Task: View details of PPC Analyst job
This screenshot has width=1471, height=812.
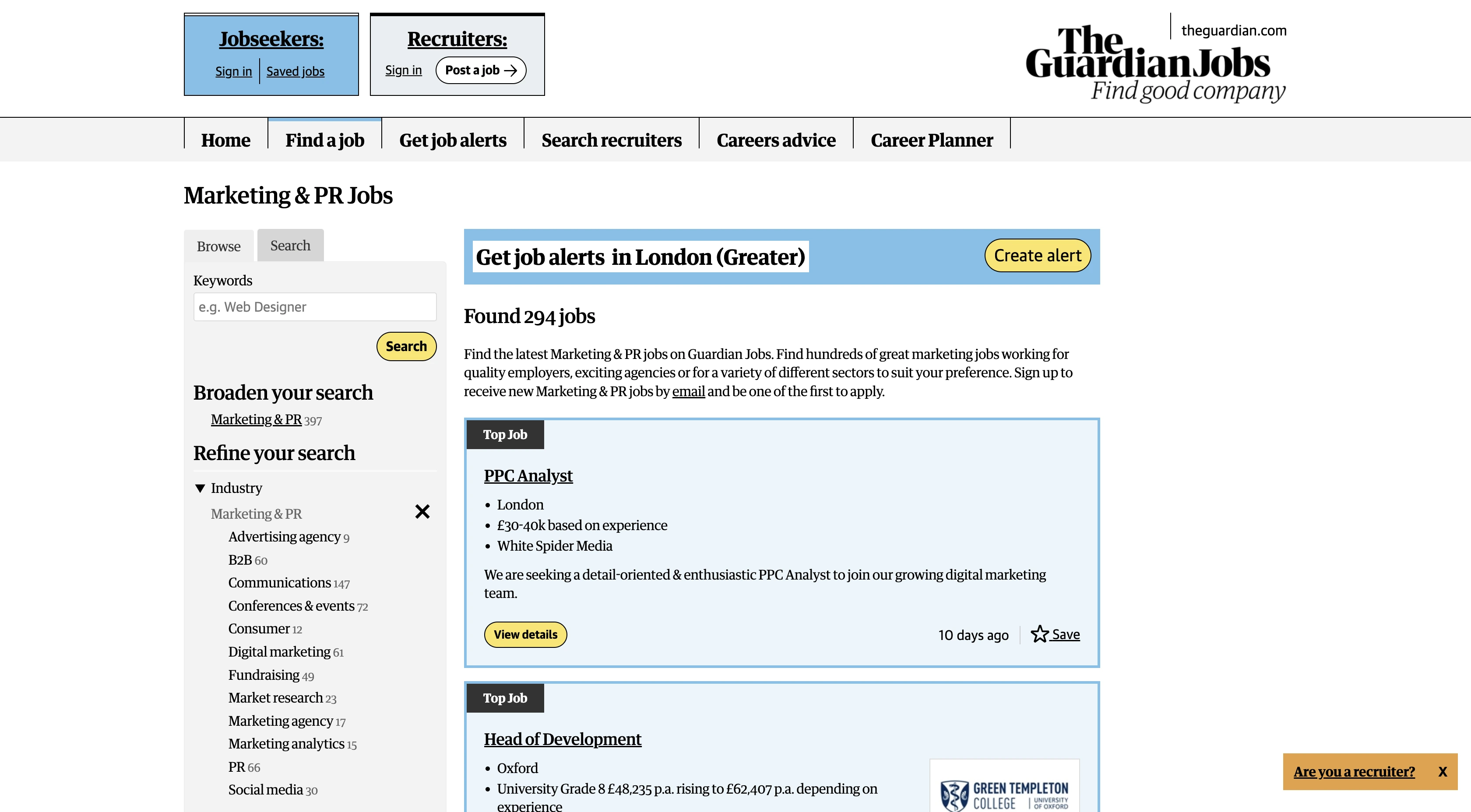Action: [x=525, y=634]
